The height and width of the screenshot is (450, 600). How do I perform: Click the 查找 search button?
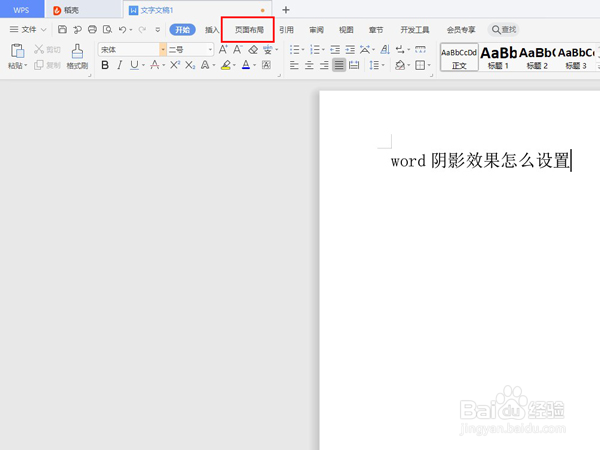point(504,29)
